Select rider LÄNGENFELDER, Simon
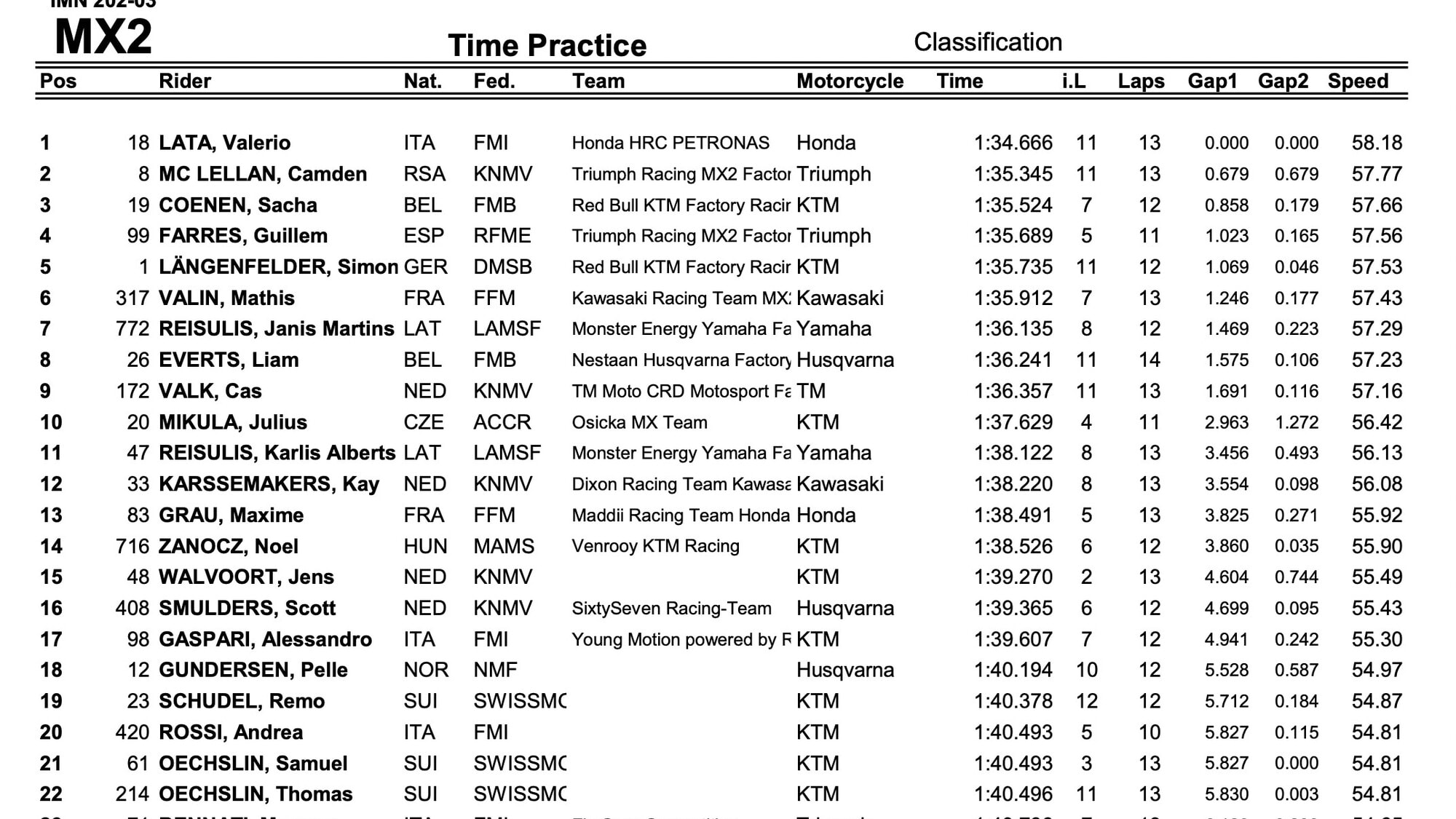1456x819 pixels. click(x=278, y=267)
